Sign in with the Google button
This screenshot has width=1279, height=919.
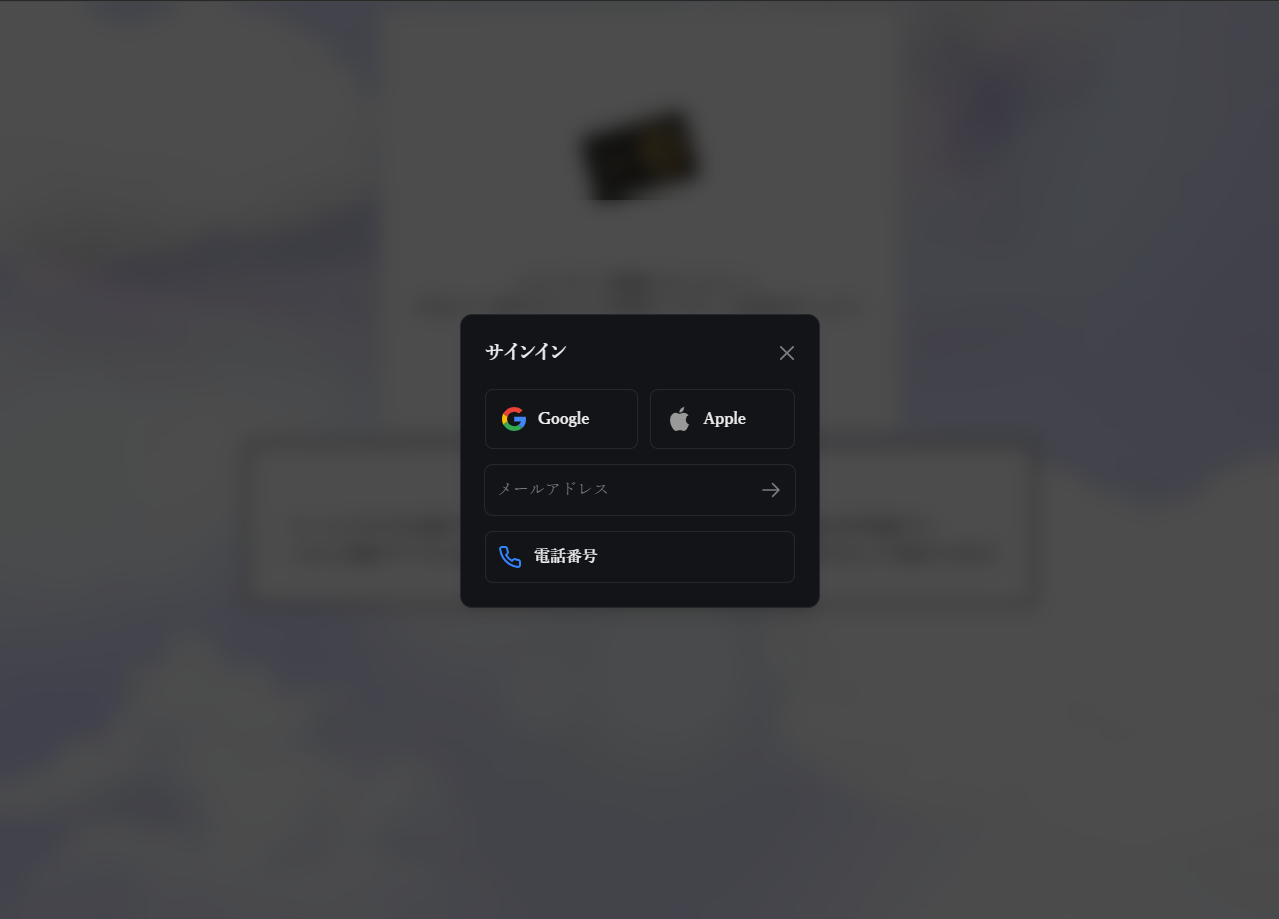561,419
